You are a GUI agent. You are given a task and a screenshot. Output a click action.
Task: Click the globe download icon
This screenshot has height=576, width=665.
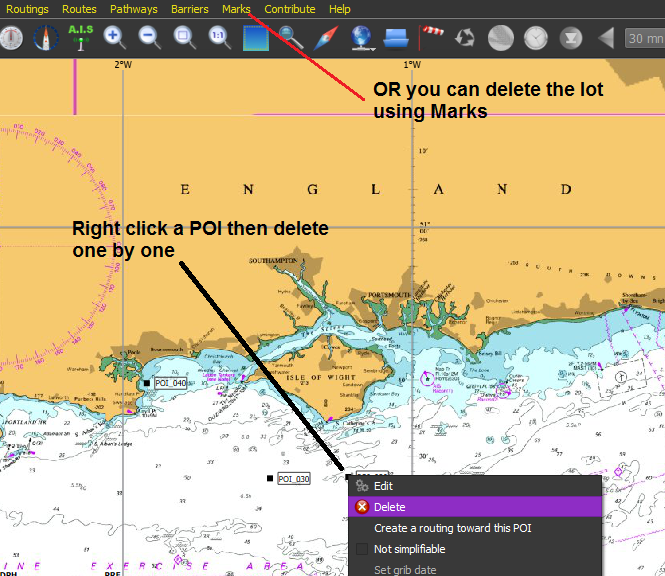click(x=362, y=38)
